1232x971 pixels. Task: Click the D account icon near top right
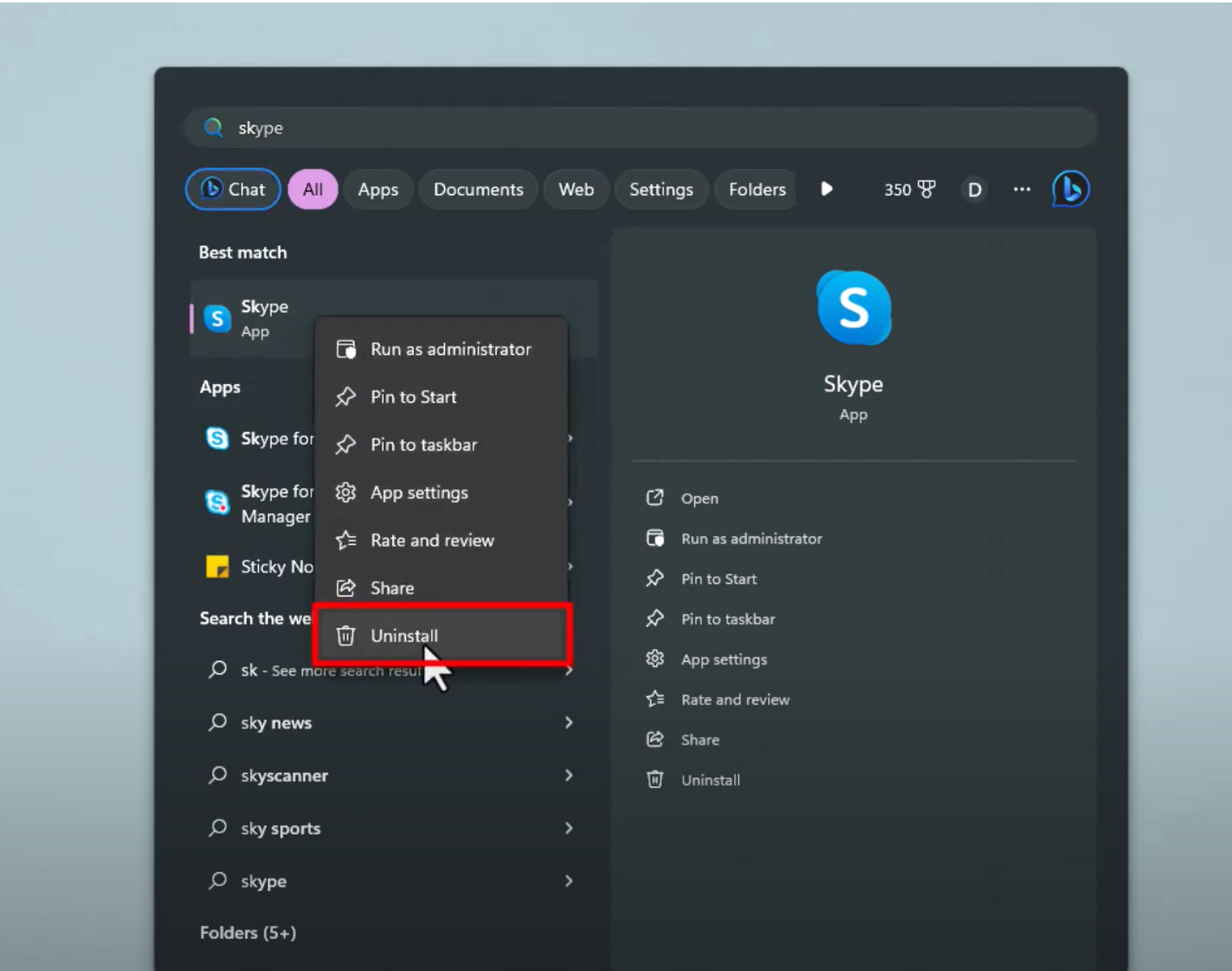(973, 189)
